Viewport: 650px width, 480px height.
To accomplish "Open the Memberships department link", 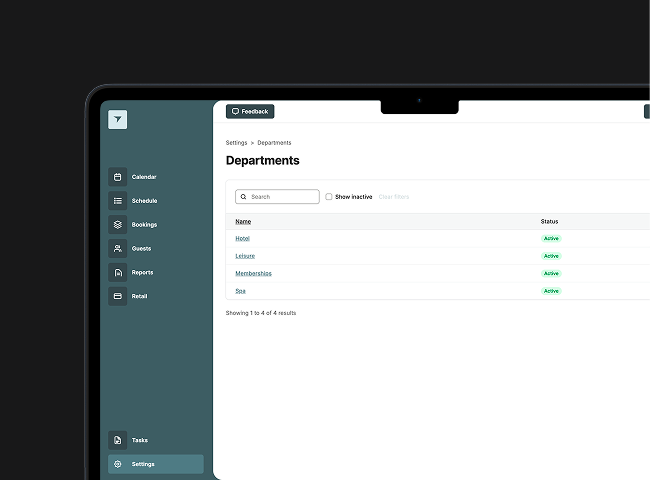I will tap(253, 273).
